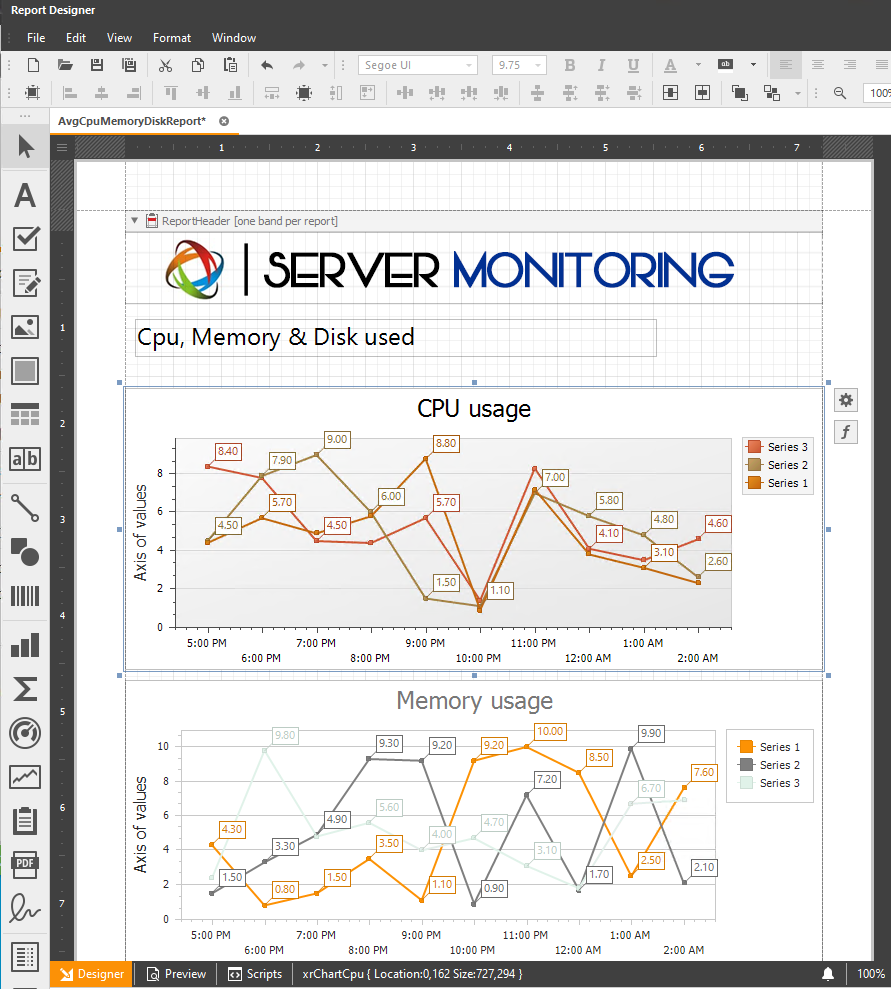Click the font color A button
Image resolution: width=891 pixels, height=989 pixels.
[670, 65]
